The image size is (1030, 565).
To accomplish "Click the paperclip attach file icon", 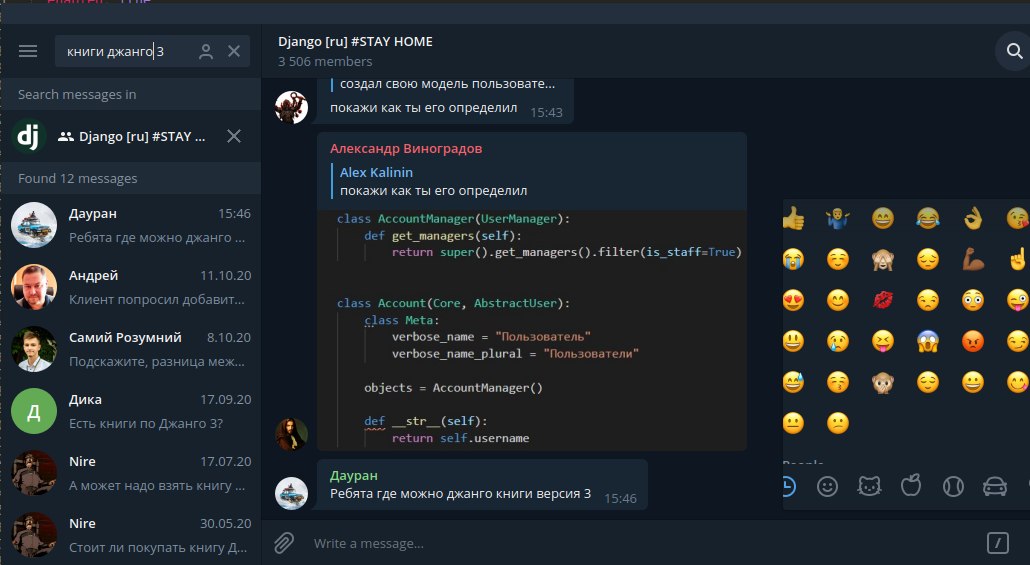I will pos(284,543).
